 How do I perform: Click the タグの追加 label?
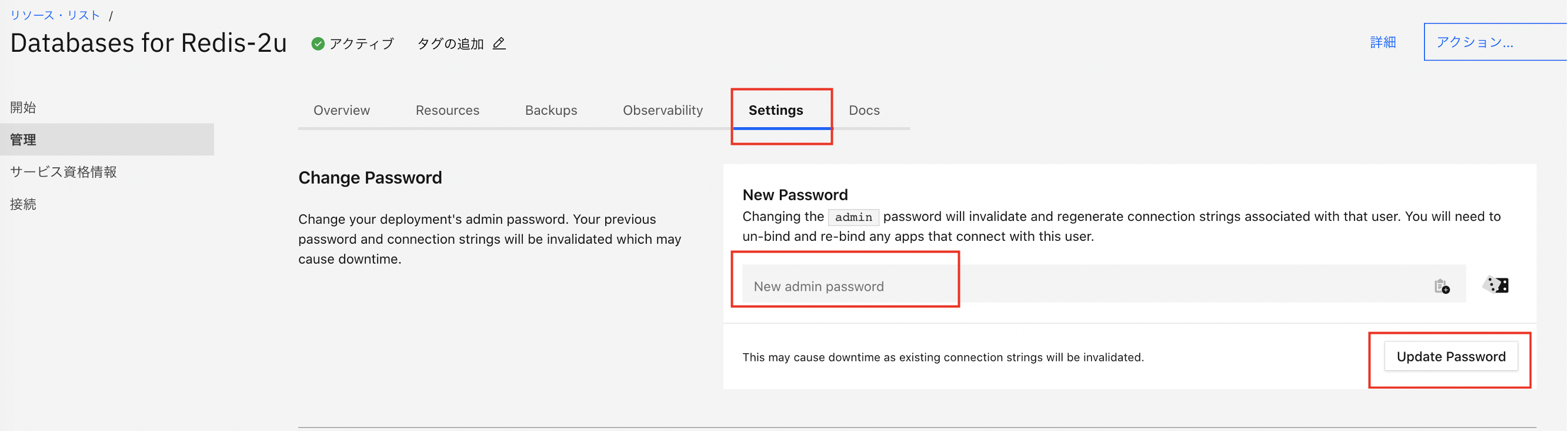point(450,44)
